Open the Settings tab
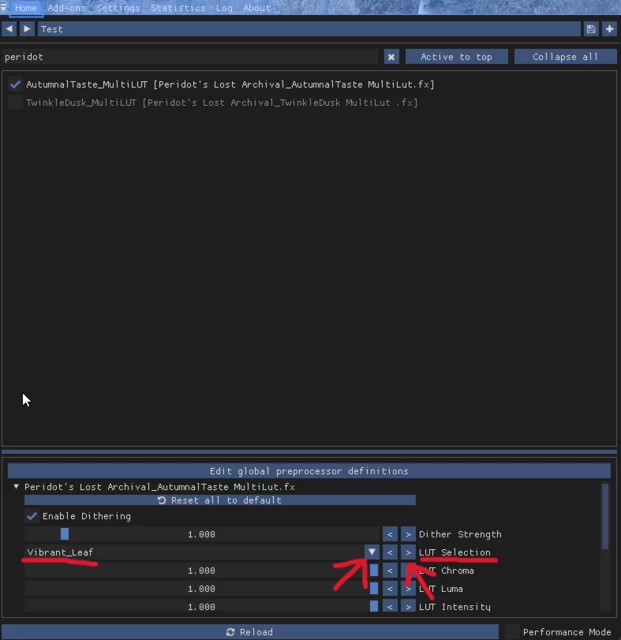 (118, 8)
